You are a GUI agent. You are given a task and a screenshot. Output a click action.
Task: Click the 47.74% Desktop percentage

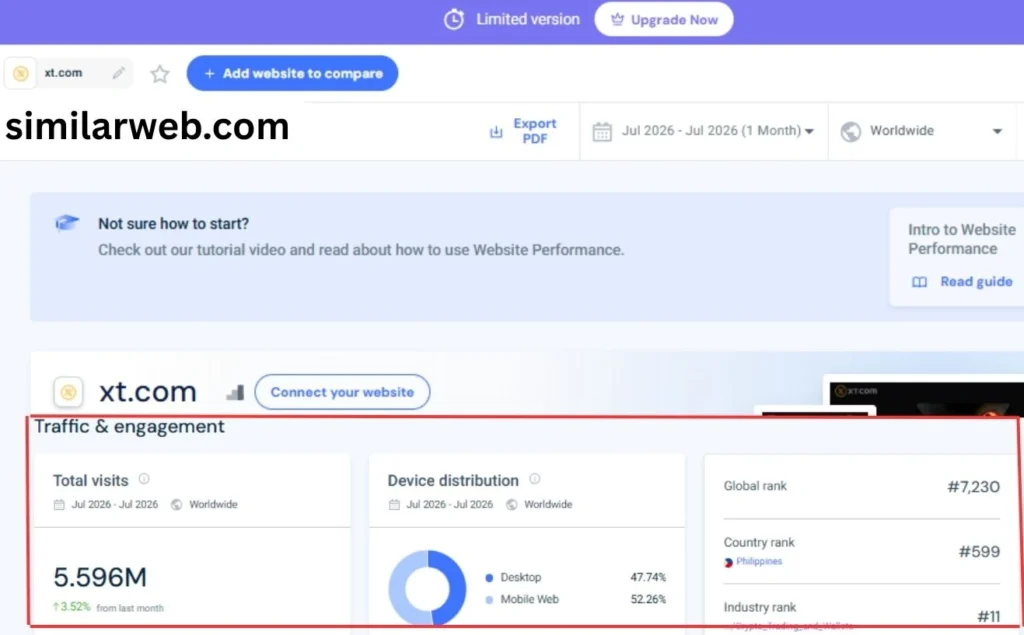[x=648, y=578]
